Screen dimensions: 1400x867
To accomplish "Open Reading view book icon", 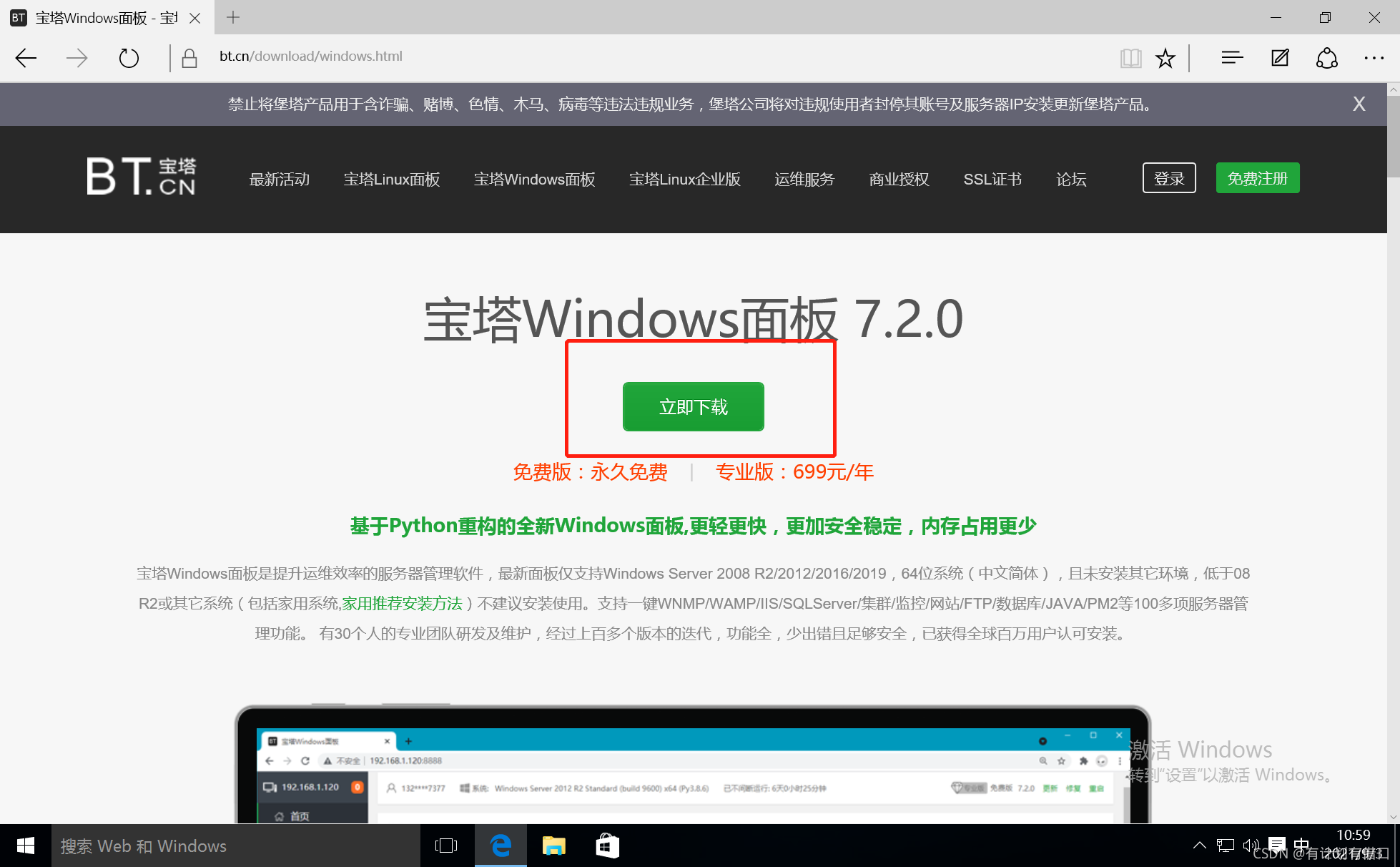I will (x=1131, y=58).
